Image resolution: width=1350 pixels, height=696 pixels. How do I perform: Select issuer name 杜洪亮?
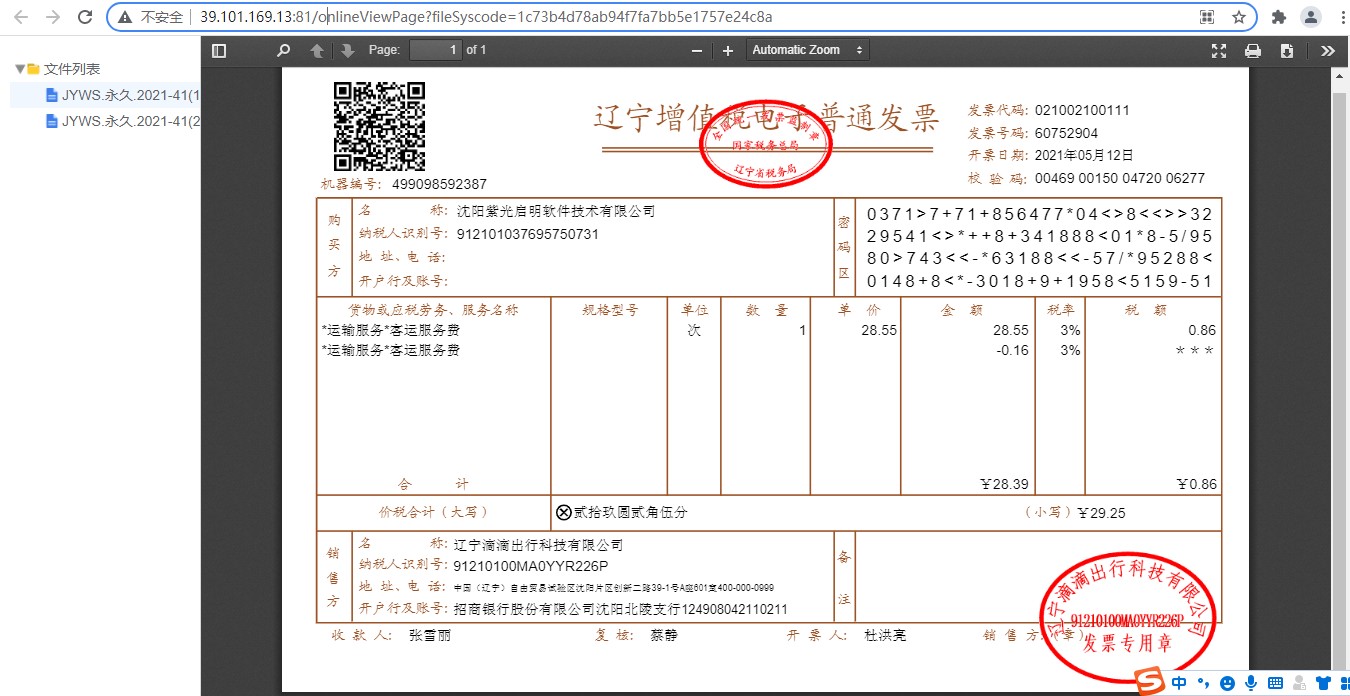(885, 635)
